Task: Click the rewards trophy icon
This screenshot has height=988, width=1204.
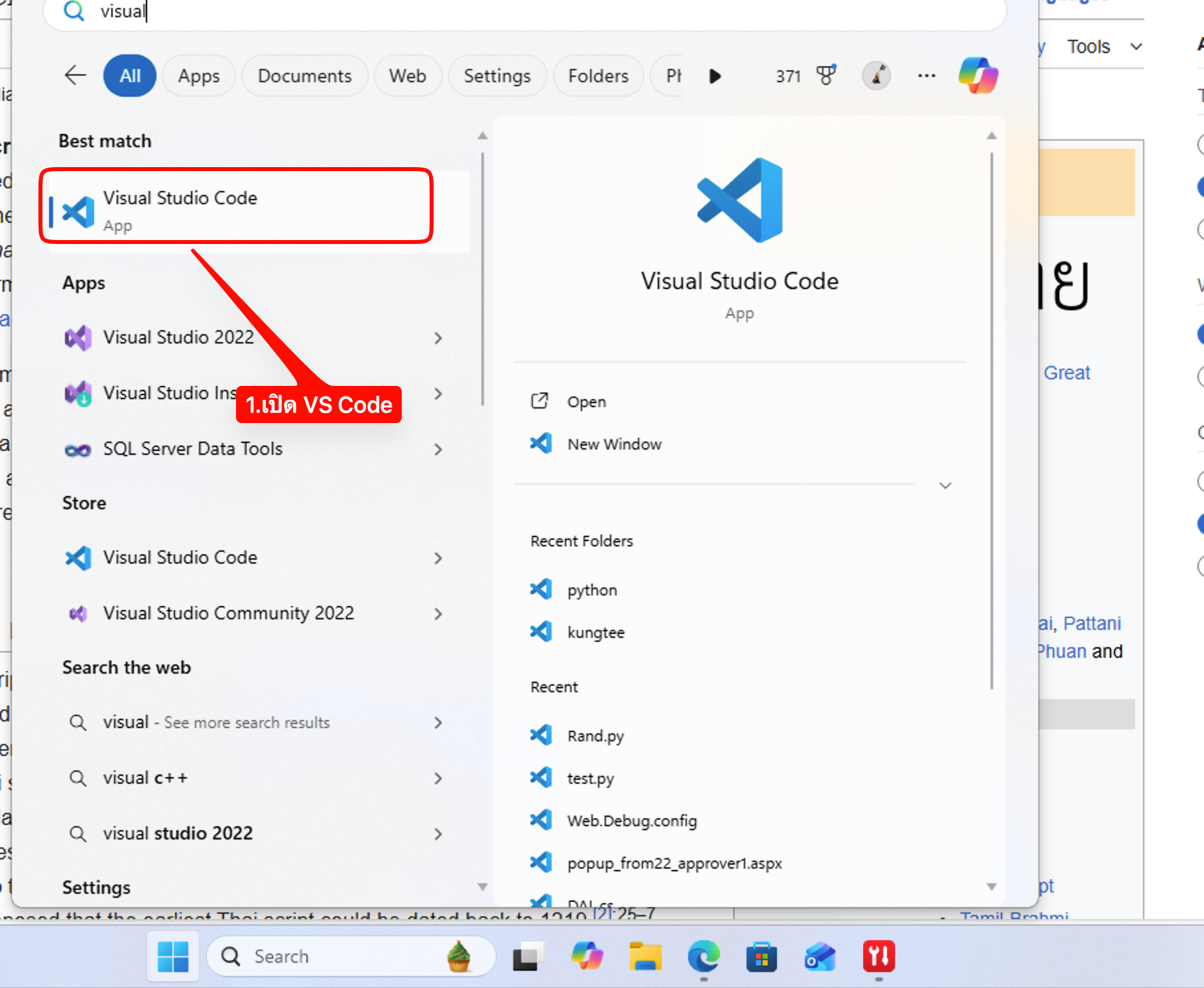Action: click(x=825, y=76)
